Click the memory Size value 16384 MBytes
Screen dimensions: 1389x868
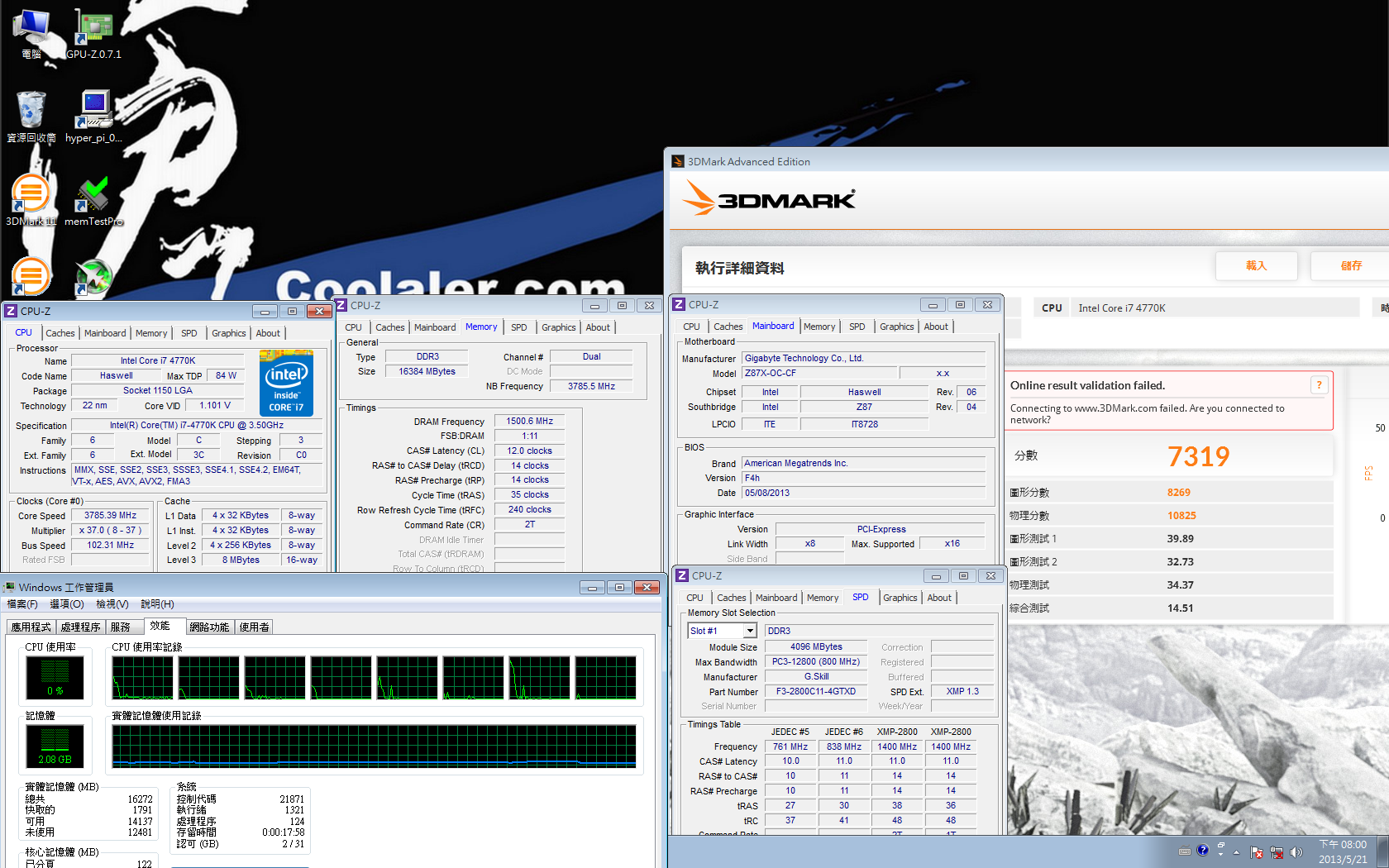[x=427, y=371]
